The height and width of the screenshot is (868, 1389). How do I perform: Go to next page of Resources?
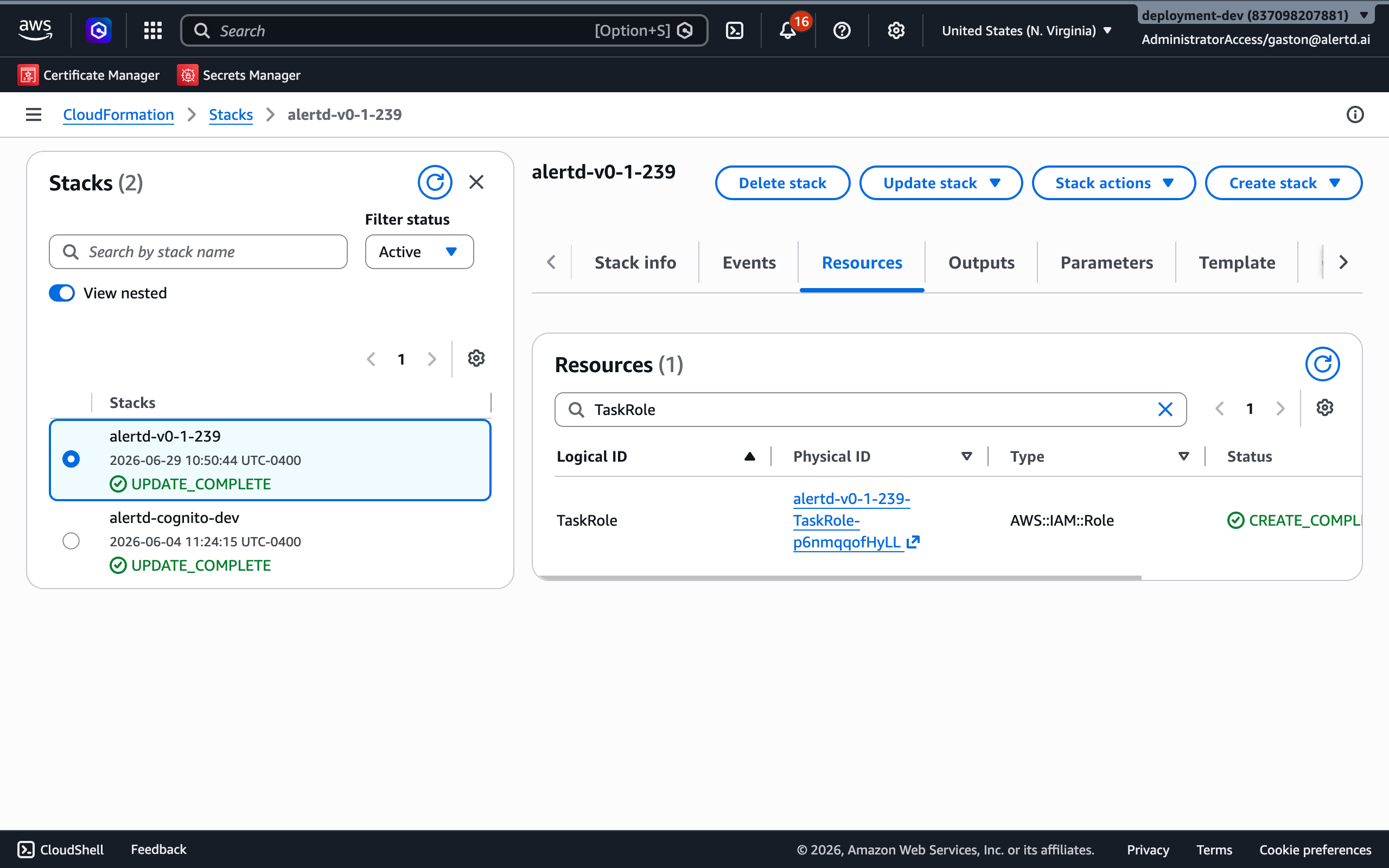point(1280,409)
